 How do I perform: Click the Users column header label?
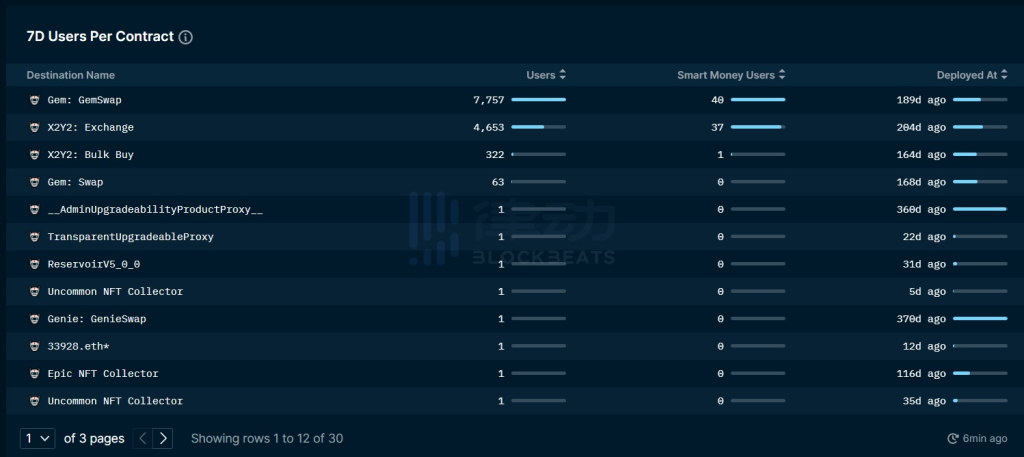pos(541,75)
